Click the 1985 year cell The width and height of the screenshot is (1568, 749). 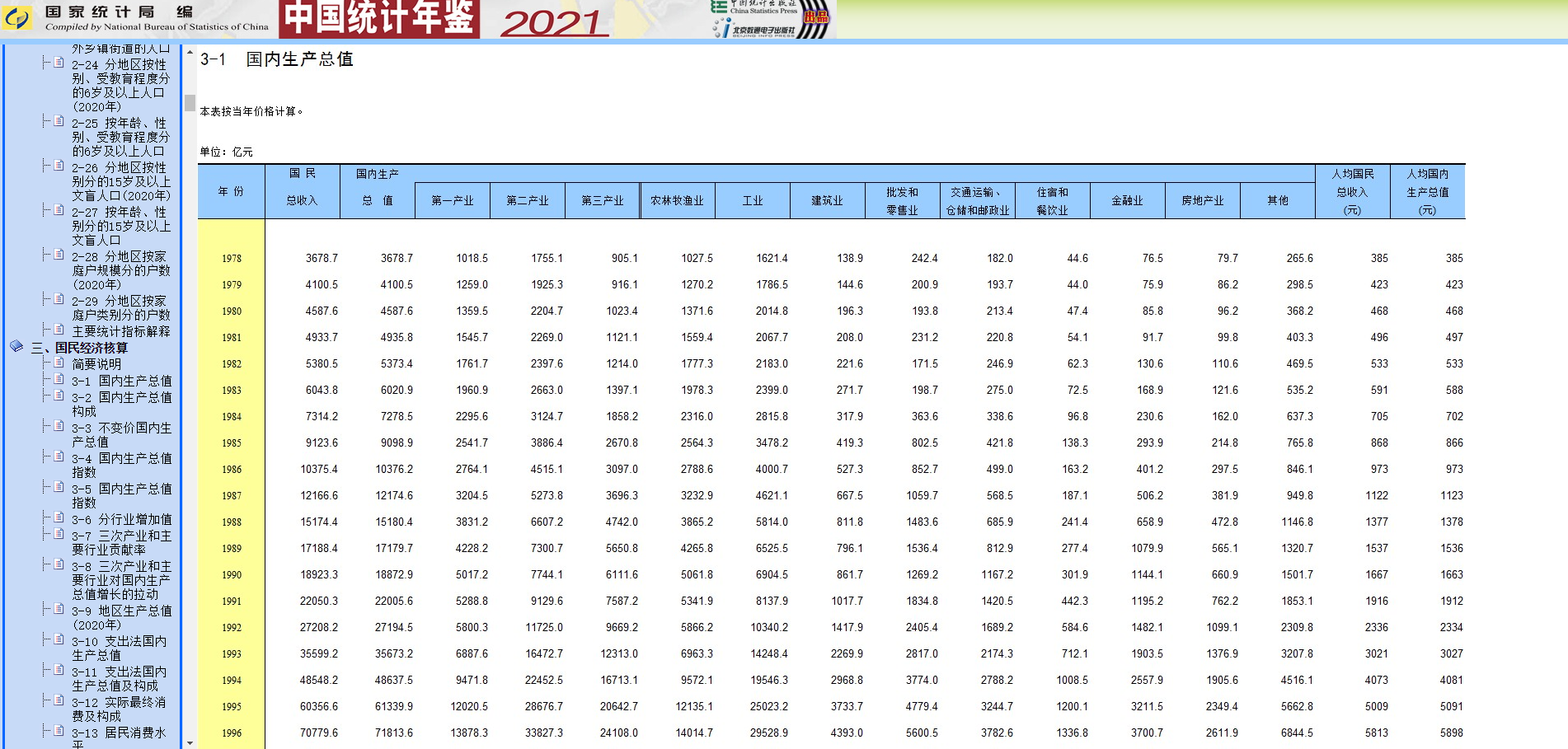pyautogui.click(x=232, y=443)
